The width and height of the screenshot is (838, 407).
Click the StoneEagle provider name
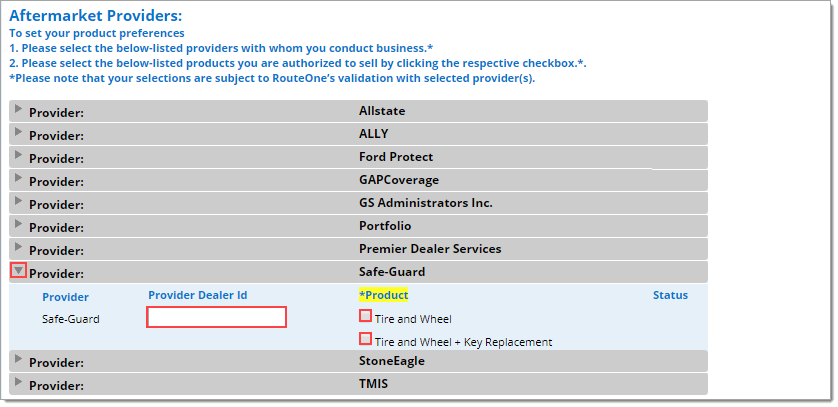point(392,361)
